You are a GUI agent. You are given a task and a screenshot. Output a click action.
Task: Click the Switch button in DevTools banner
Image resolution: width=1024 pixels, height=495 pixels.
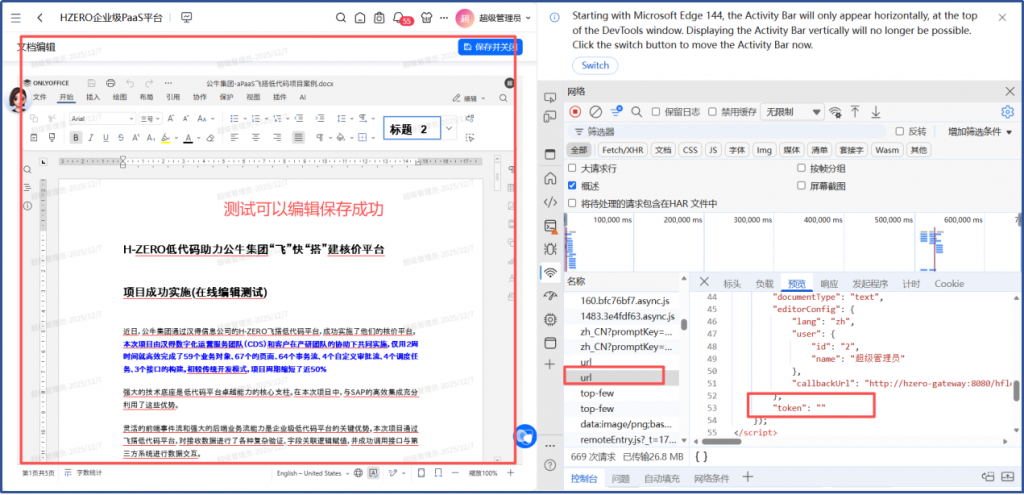click(x=595, y=66)
